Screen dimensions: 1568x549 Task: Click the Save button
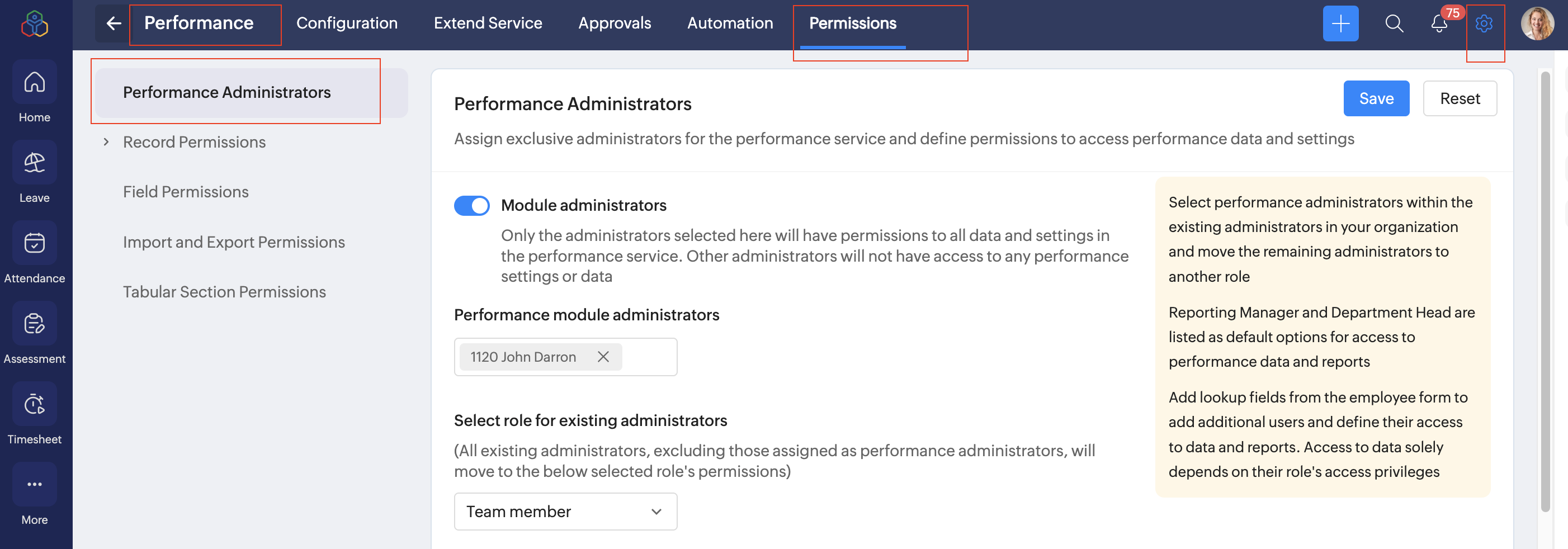coord(1376,98)
